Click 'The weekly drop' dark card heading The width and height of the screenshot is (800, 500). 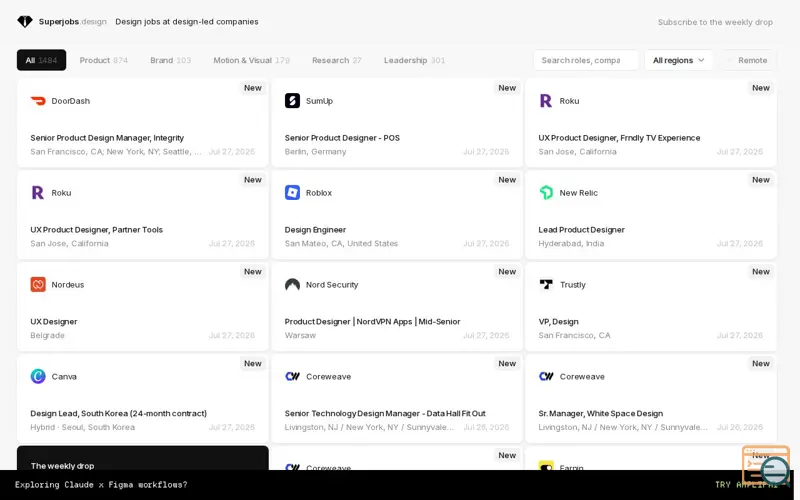point(62,466)
